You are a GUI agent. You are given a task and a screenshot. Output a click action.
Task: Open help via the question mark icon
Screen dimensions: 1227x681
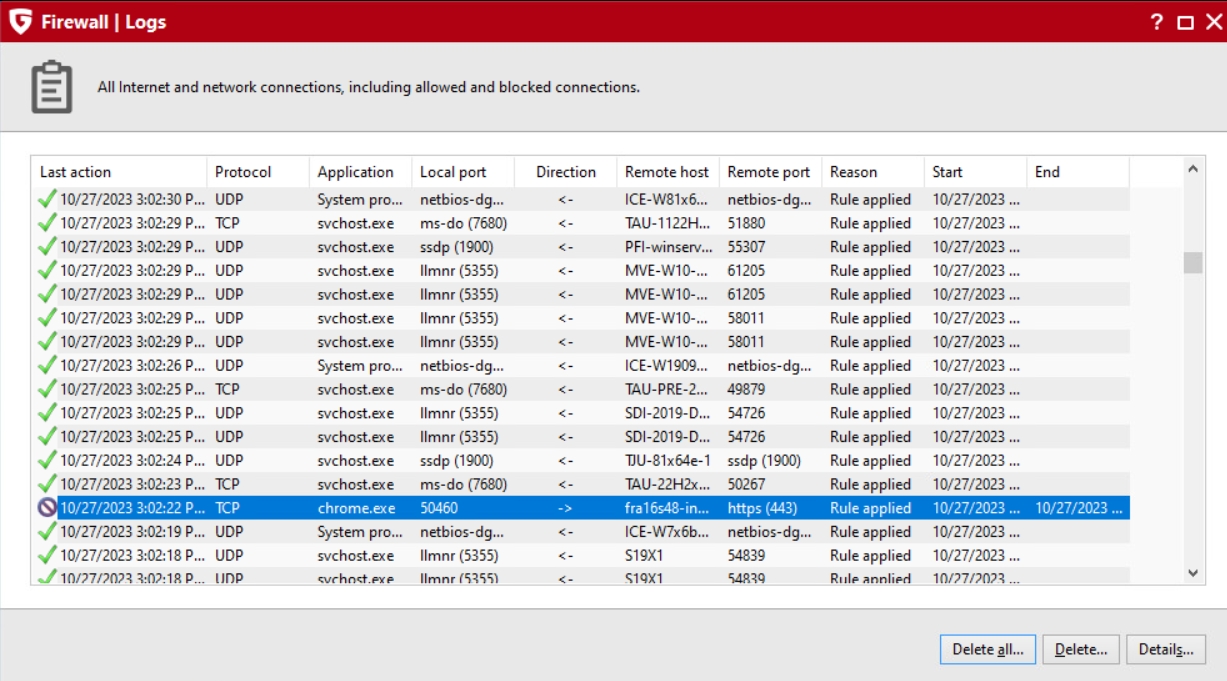[1157, 22]
